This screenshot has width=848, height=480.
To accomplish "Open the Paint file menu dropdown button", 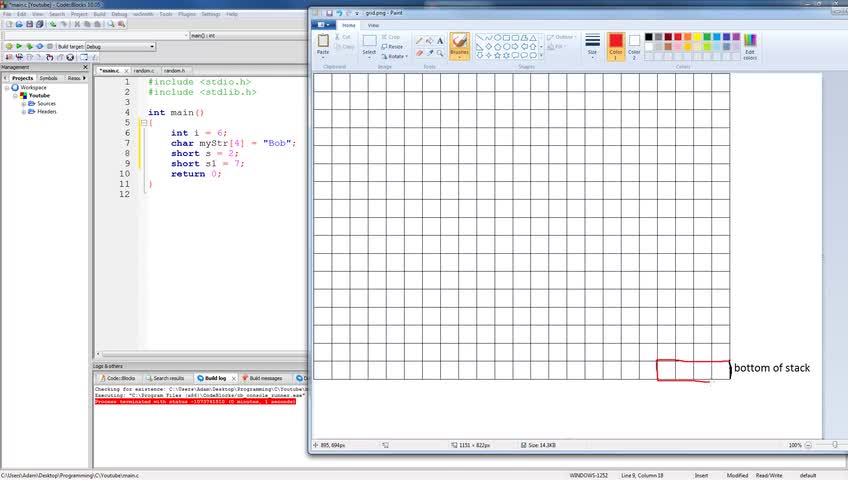I will (x=323, y=25).
